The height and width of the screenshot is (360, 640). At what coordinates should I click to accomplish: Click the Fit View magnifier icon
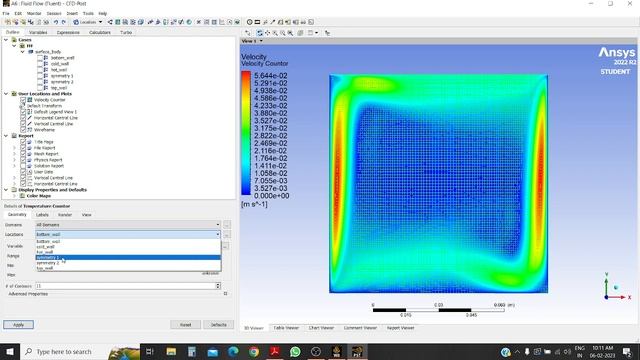290,33
